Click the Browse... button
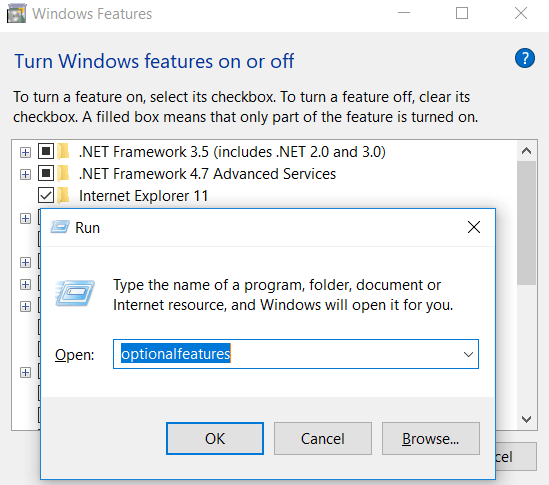This screenshot has height=485, width=549. [x=431, y=438]
